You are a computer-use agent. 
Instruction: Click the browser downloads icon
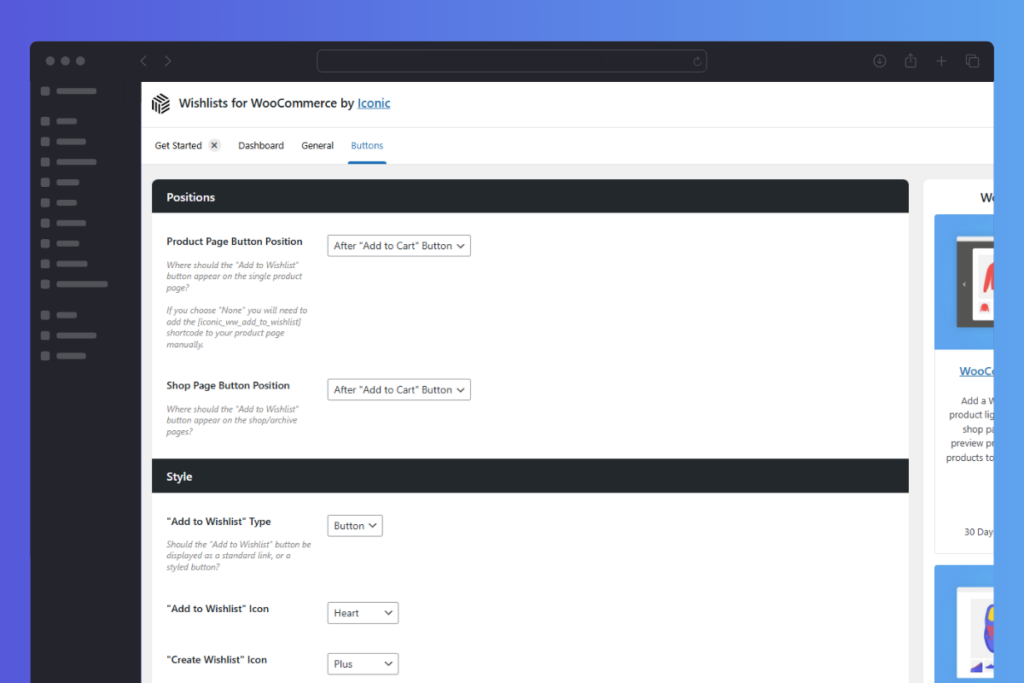coord(880,60)
